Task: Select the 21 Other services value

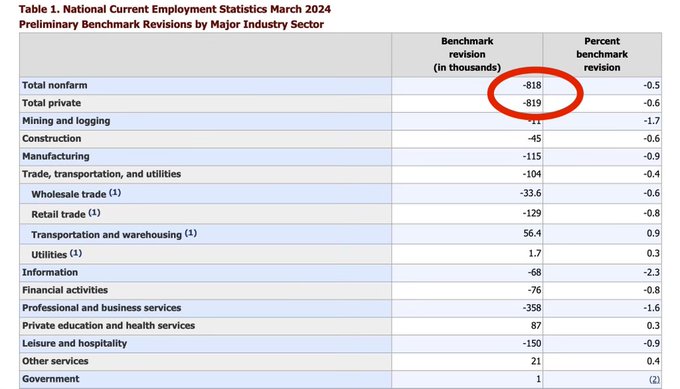Action: click(x=536, y=362)
